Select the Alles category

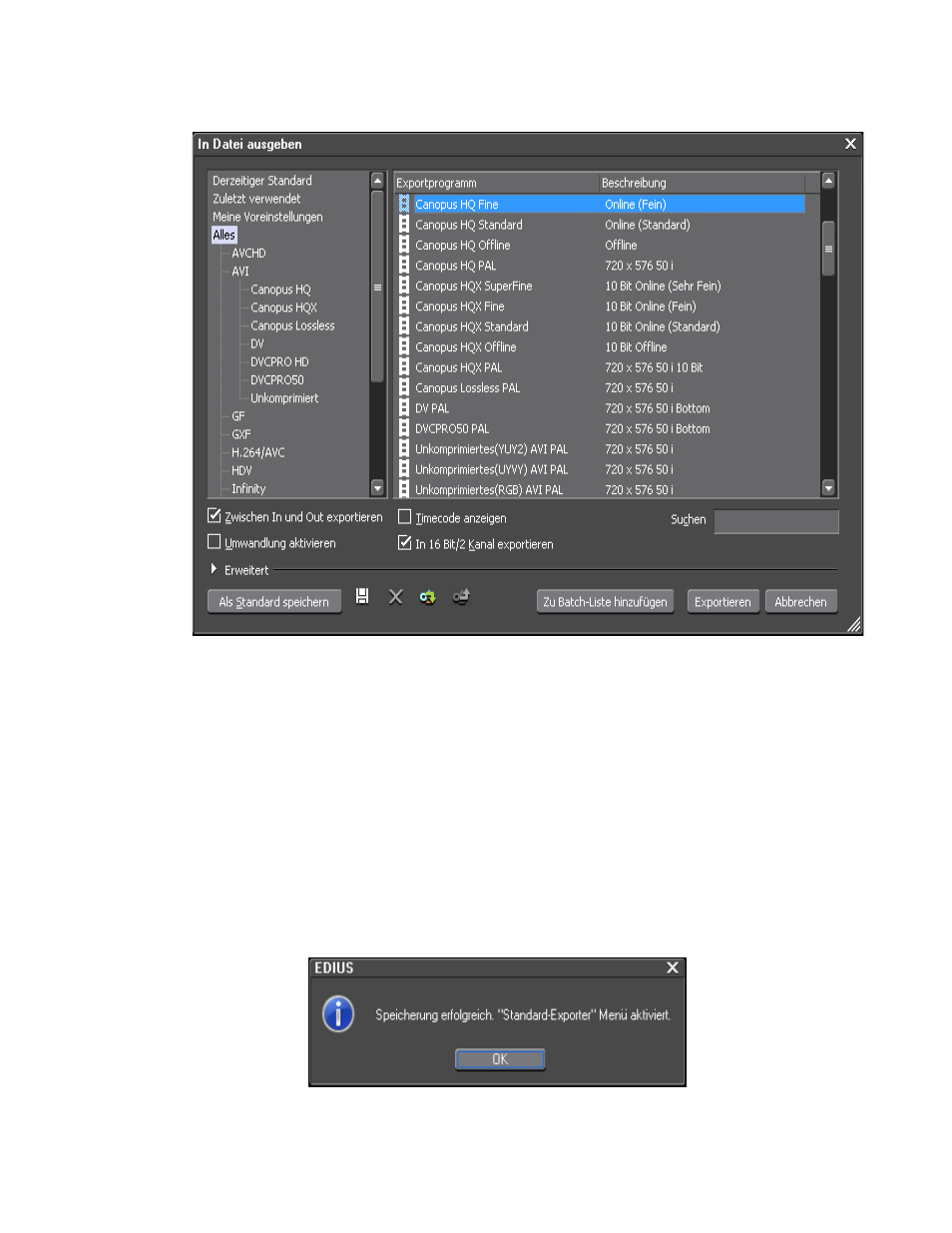point(224,235)
